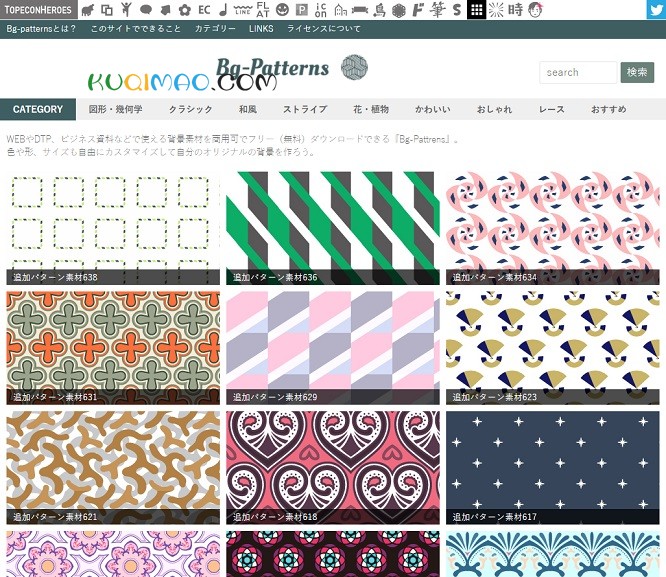The height and width of the screenshot is (577, 666).
Task: Select the おすすめ category
Action: pos(609,109)
